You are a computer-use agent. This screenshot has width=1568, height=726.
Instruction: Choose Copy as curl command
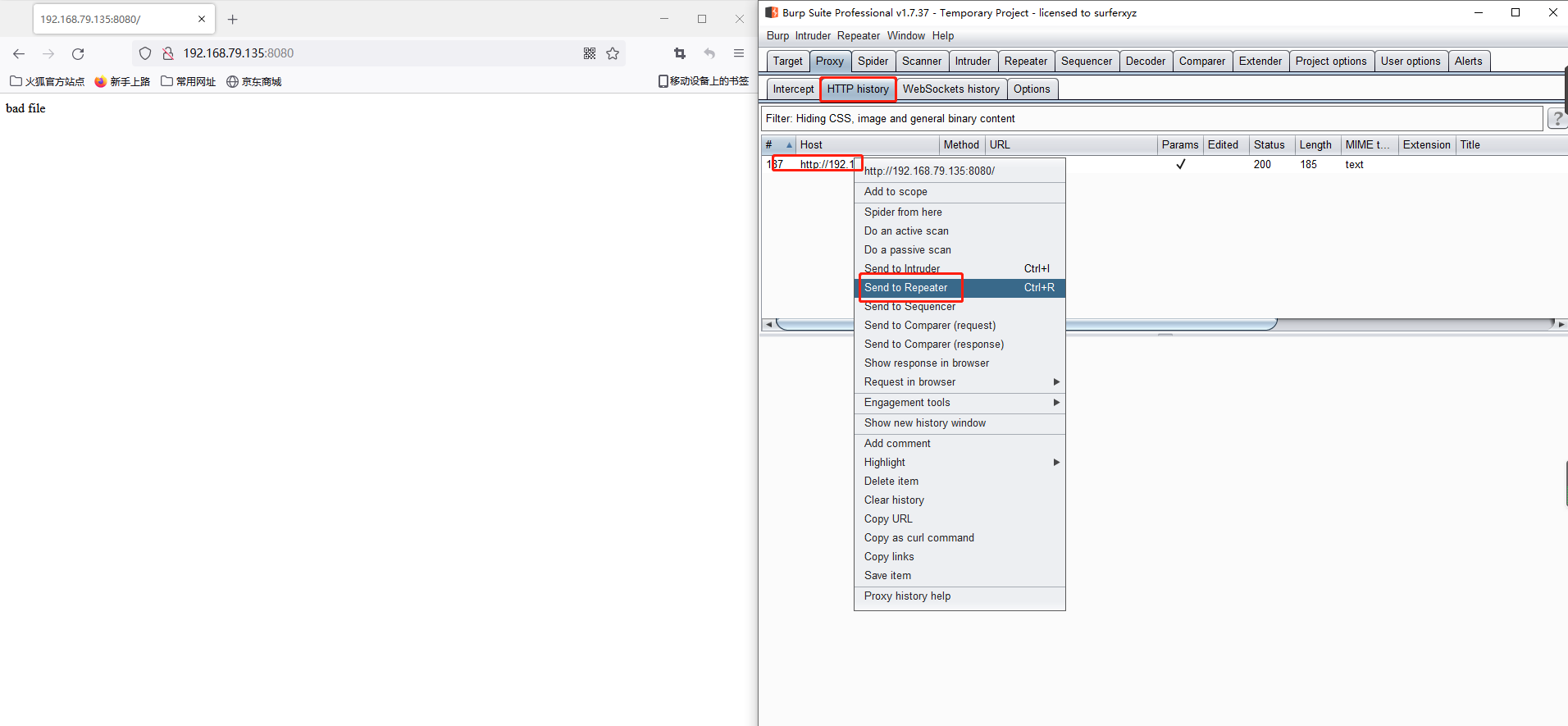pyautogui.click(x=959, y=538)
